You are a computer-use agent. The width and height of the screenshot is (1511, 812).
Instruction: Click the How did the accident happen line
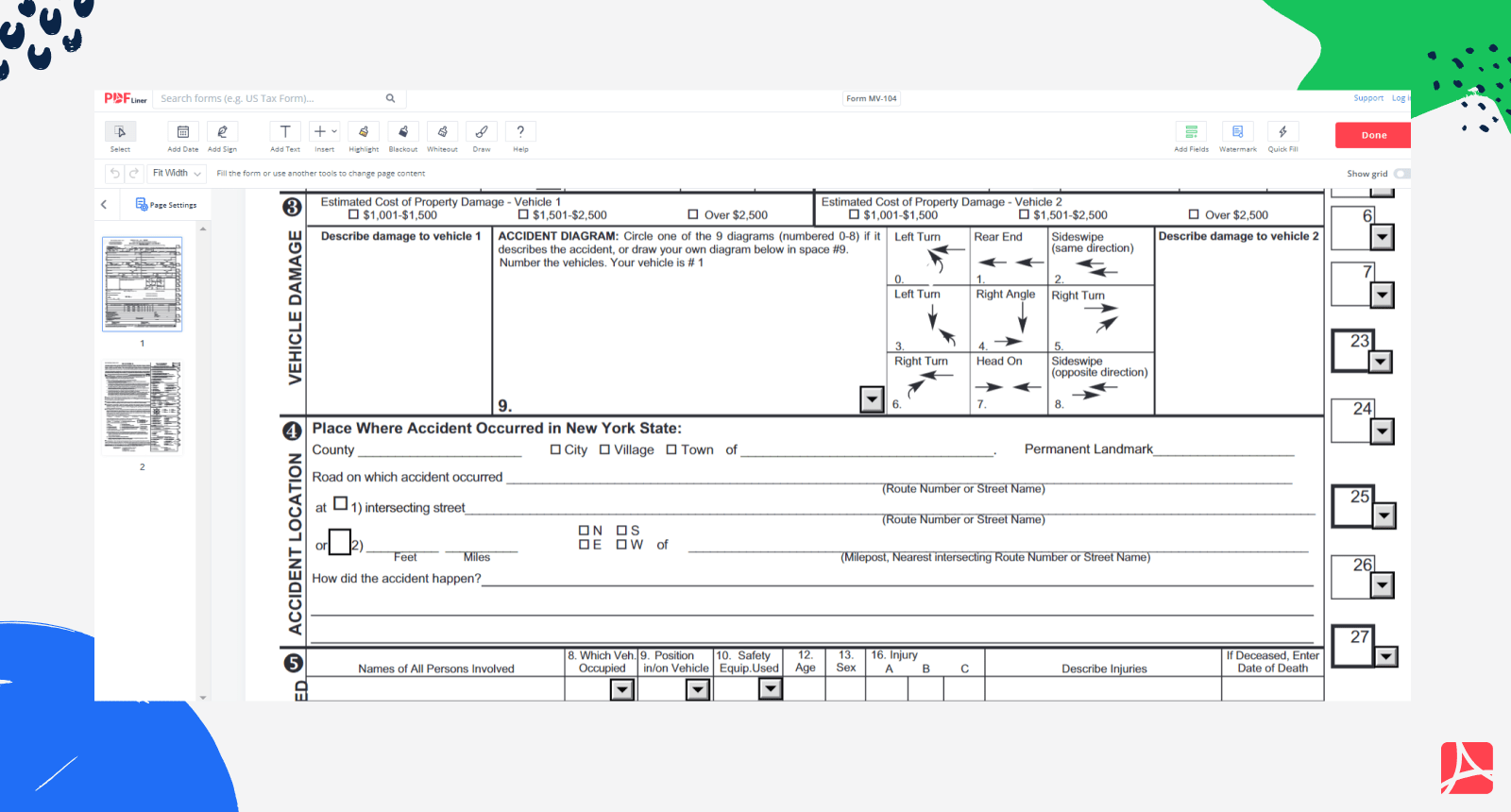[897, 578]
